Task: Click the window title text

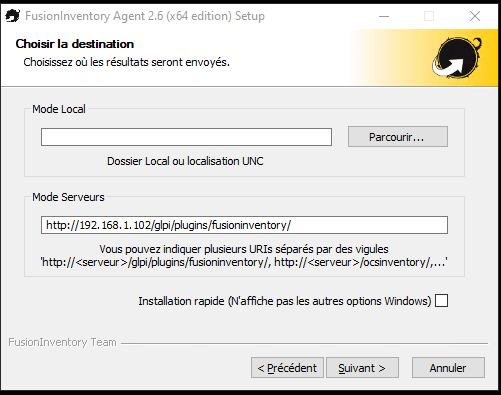Action: tap(145, 16)
